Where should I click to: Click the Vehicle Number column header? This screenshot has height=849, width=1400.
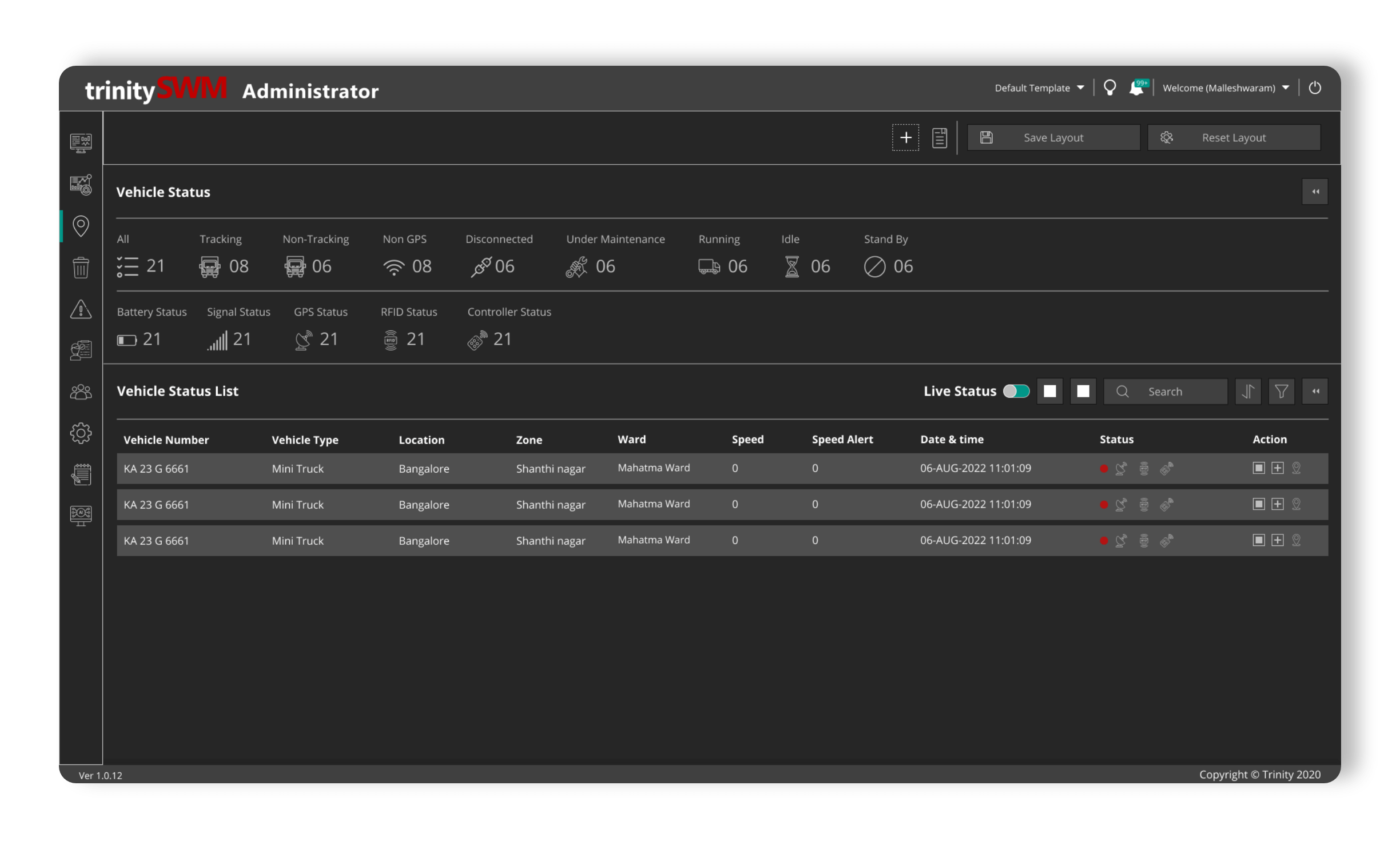(166, 440)
